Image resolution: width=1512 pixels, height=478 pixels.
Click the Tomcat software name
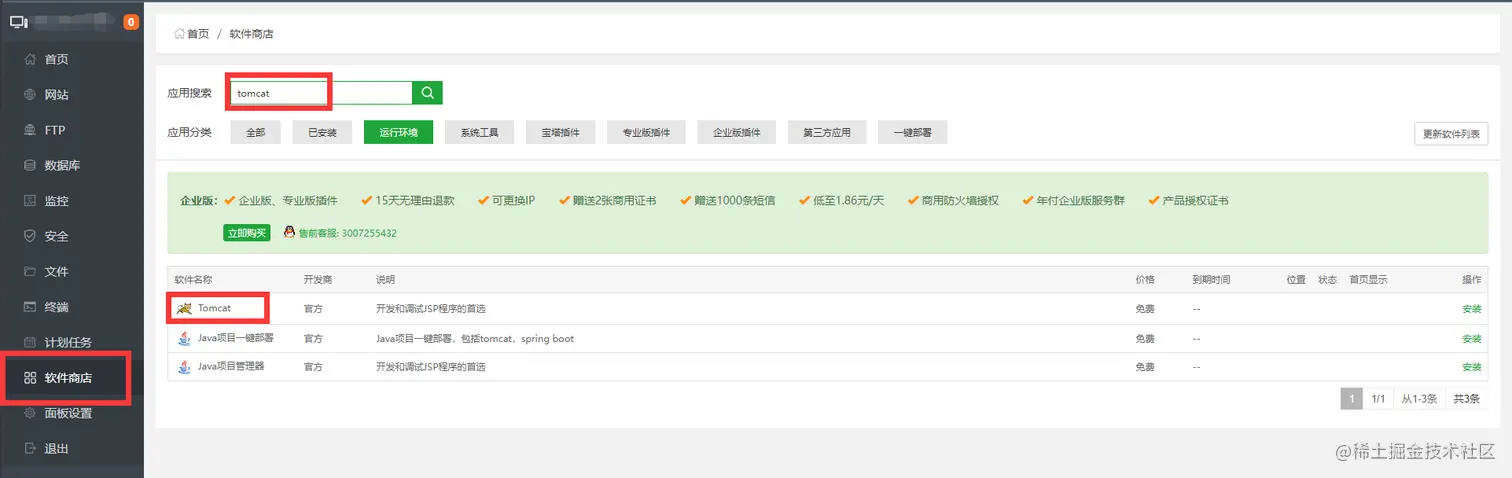point(214,309)
